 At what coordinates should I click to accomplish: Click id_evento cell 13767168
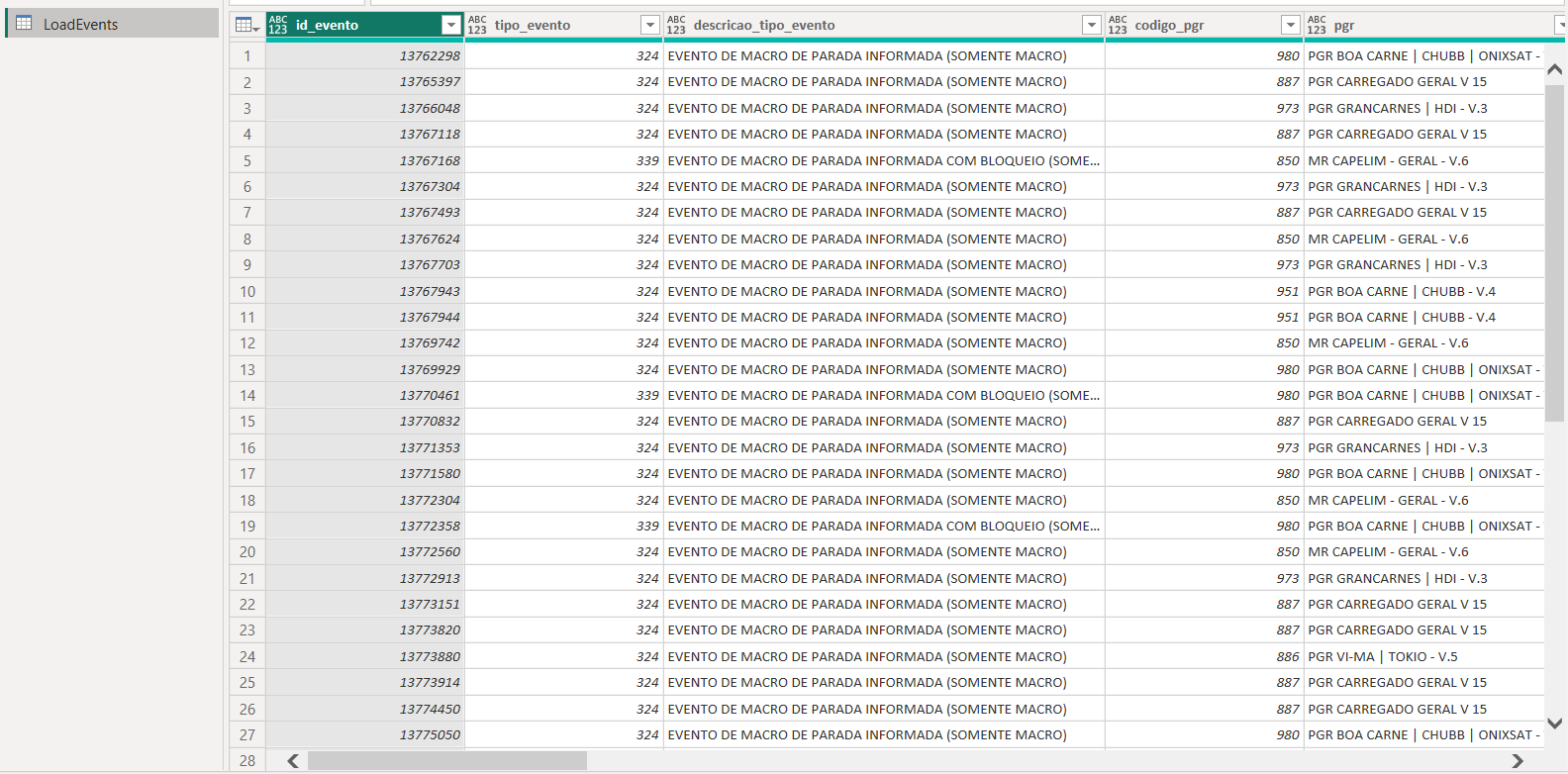point(365,160)
